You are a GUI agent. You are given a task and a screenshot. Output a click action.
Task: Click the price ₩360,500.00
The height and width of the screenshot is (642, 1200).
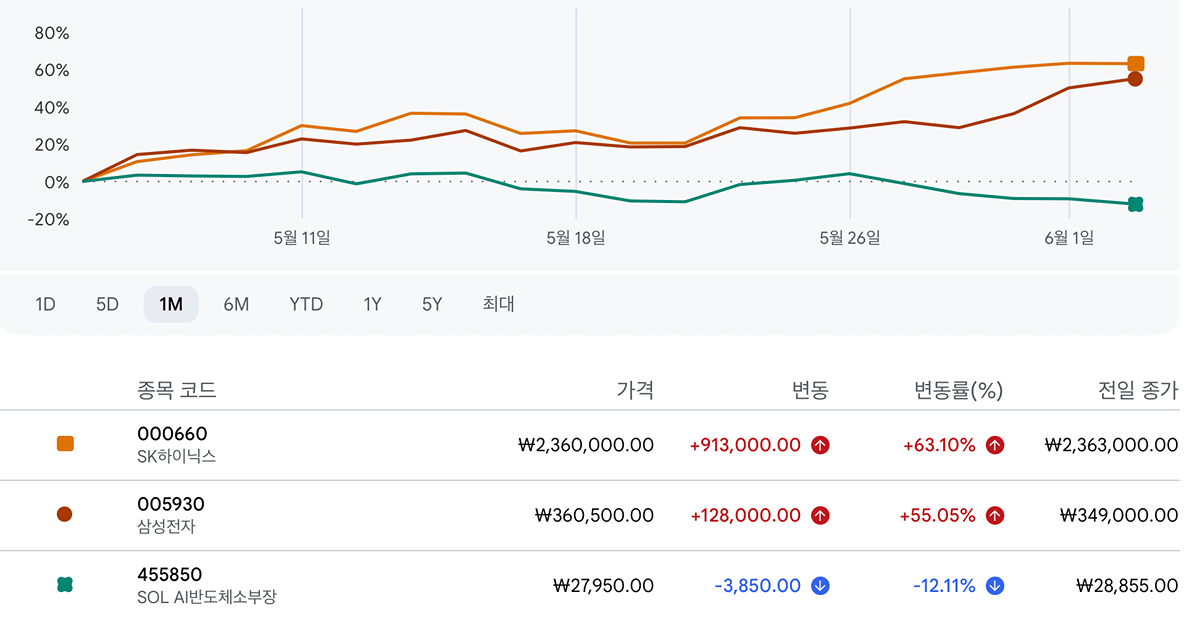click(594, 516)
